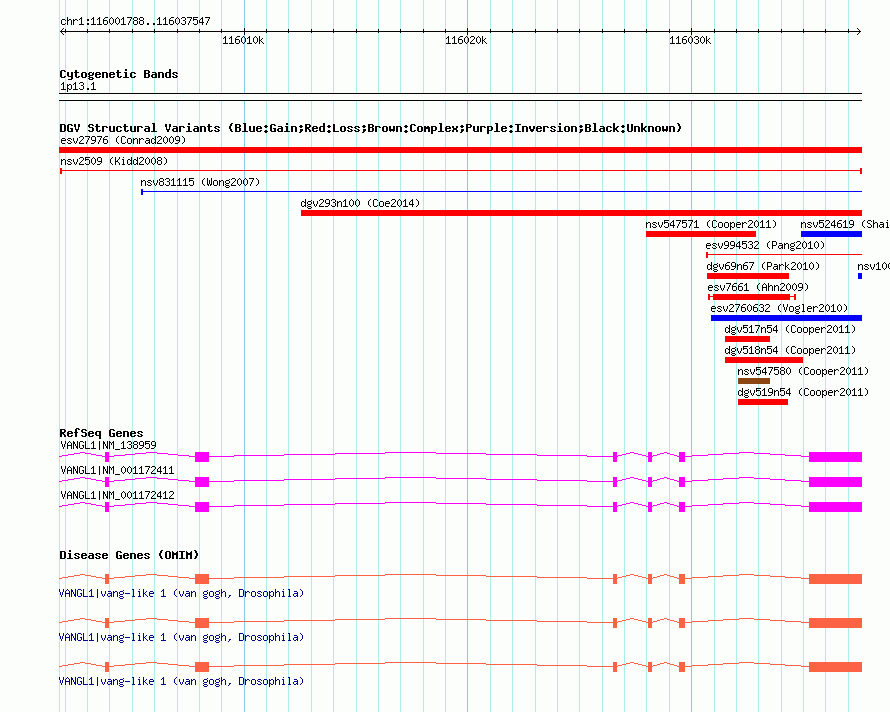Click the 116020k ruler label

pyautogui.click(x=466, y=40)
